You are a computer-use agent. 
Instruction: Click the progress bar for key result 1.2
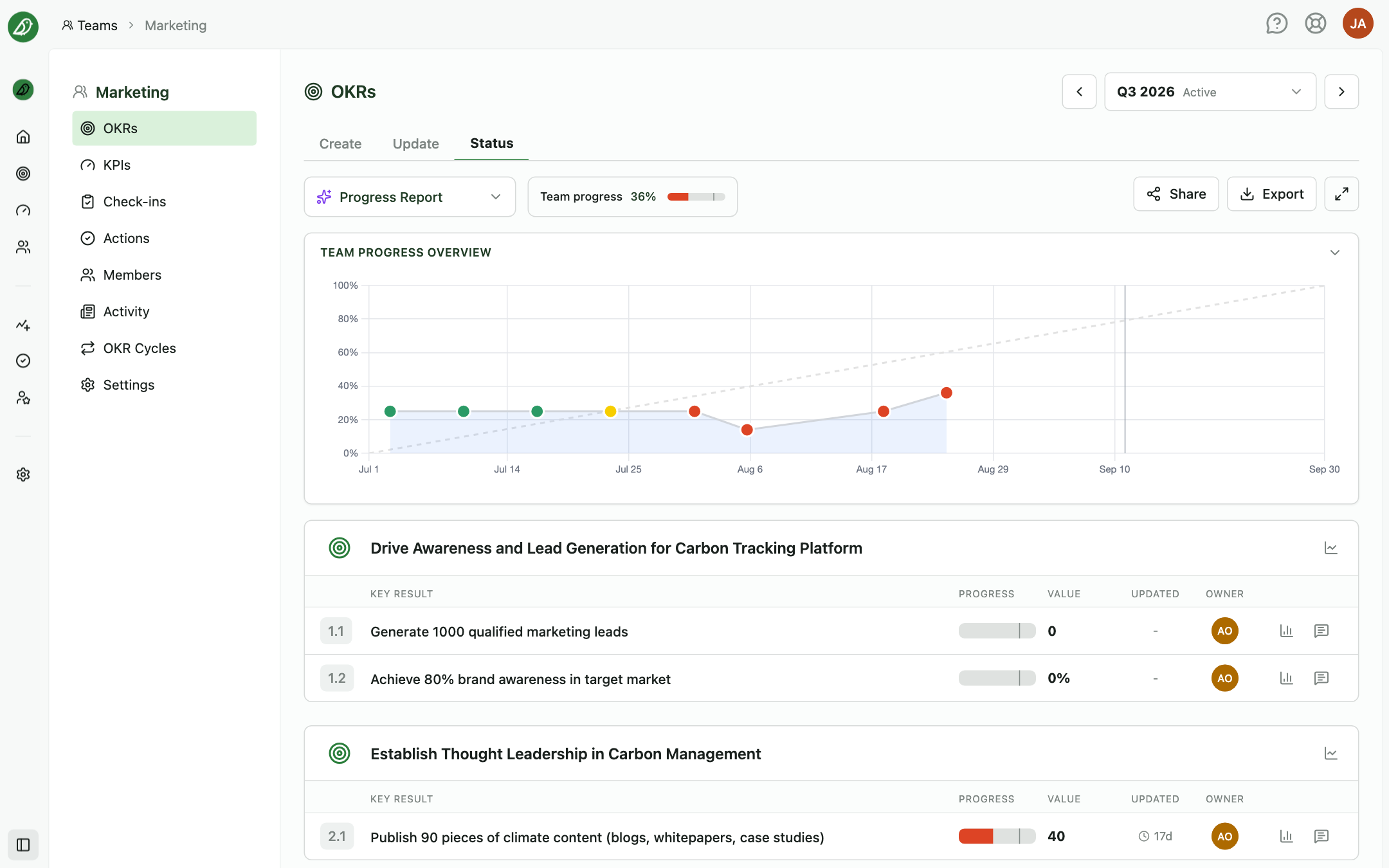(x=997, y=678)
